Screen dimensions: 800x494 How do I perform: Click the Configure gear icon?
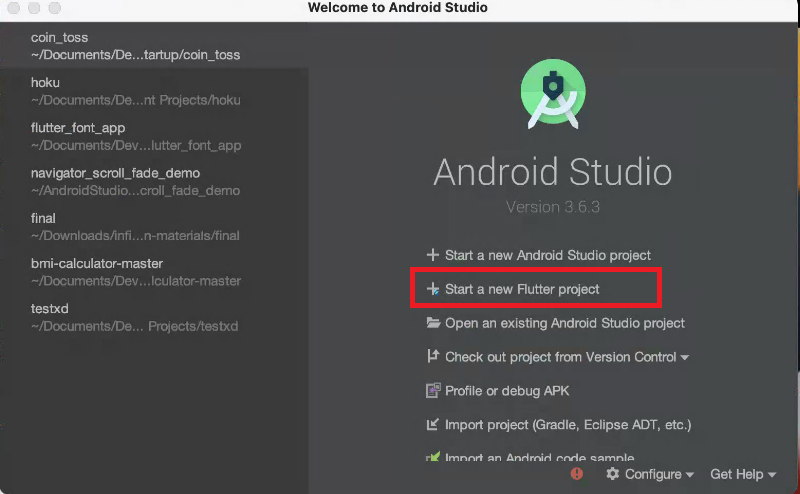tap(612, 474)
